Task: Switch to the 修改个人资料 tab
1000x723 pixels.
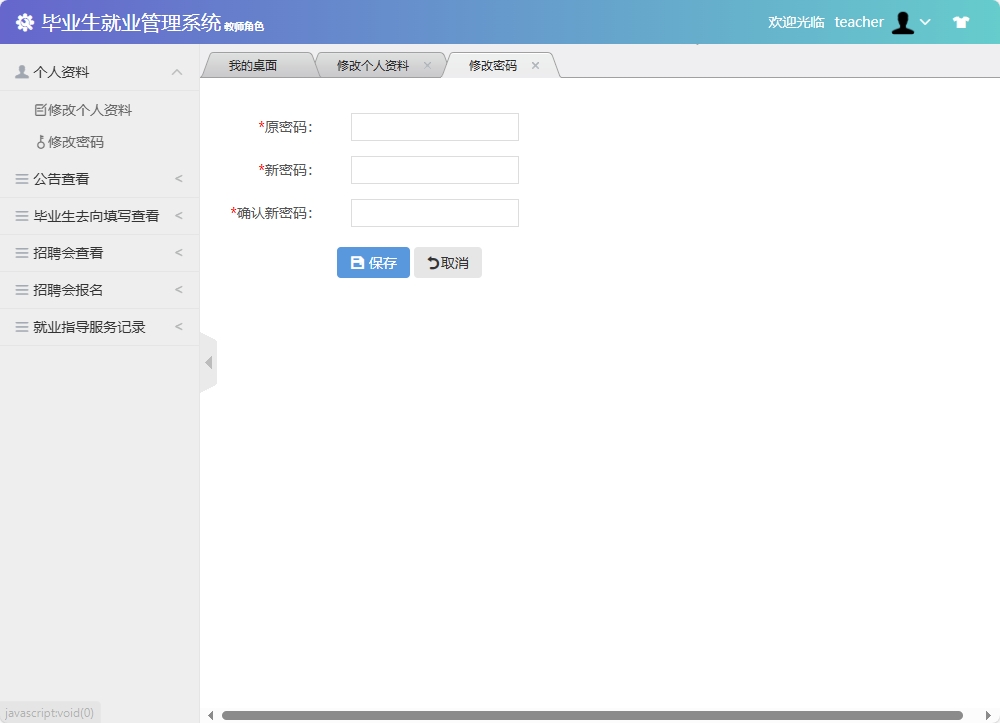Action: coord(370,64)
